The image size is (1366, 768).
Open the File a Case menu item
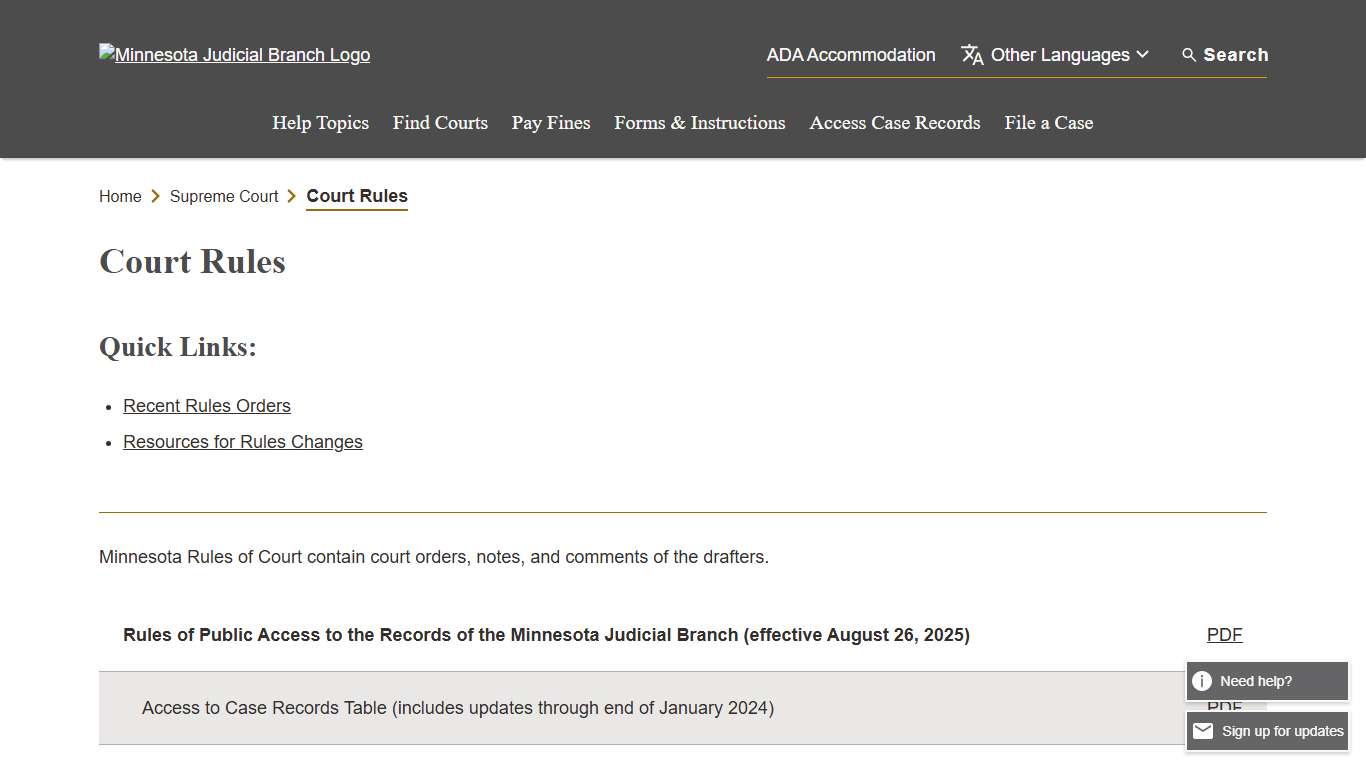[x=1048, y=123]
